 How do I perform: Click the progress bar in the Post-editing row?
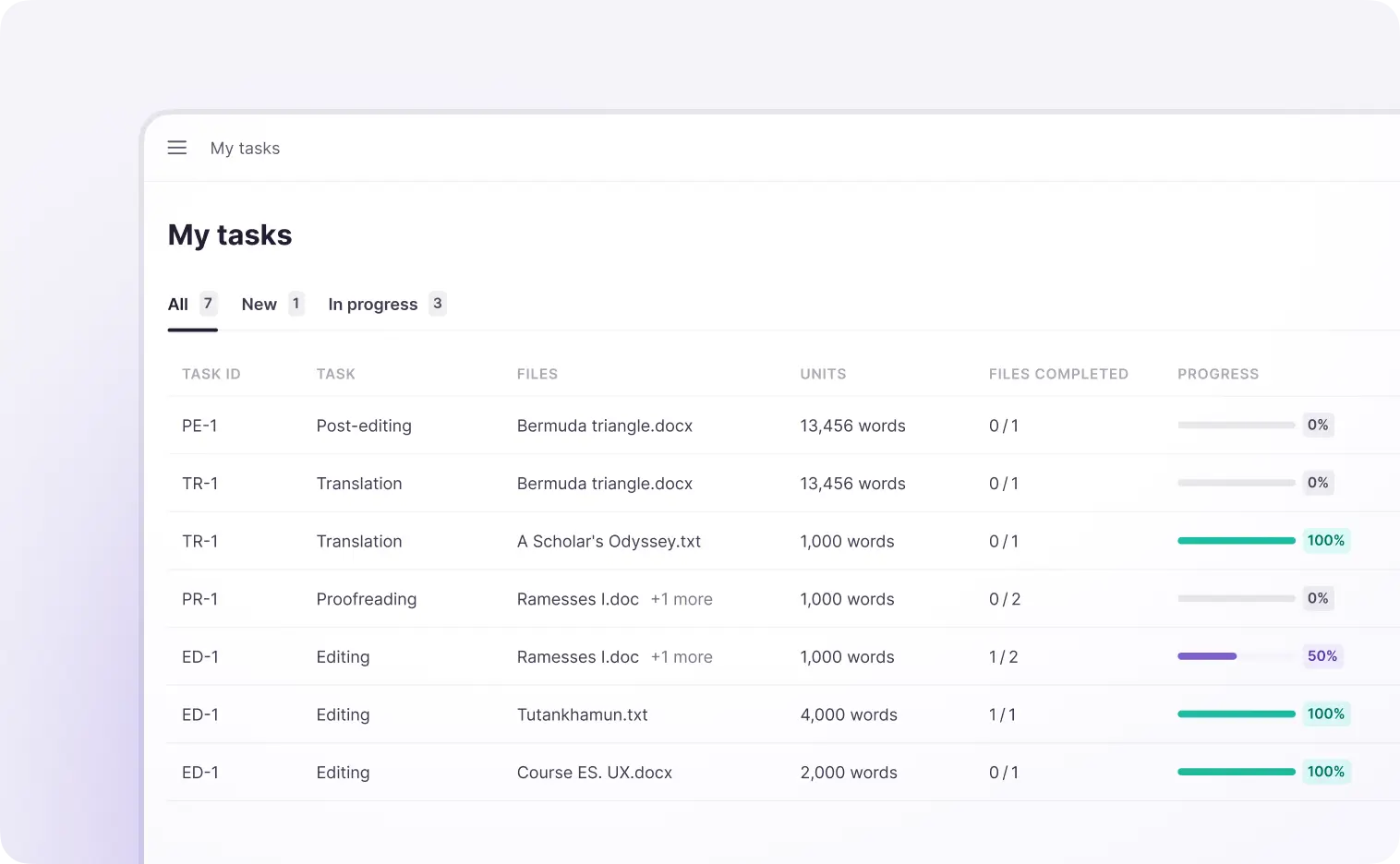tap(1237, 425)
